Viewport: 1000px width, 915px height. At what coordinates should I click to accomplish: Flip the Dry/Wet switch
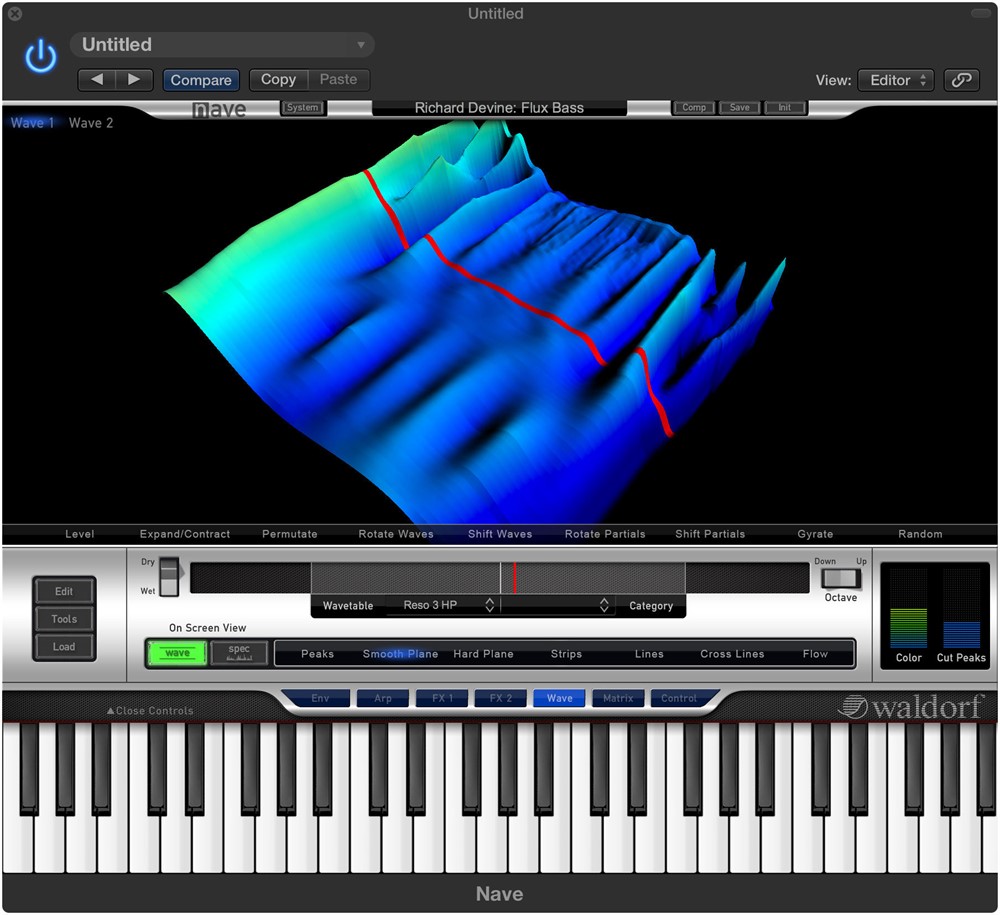click(169, 576)
